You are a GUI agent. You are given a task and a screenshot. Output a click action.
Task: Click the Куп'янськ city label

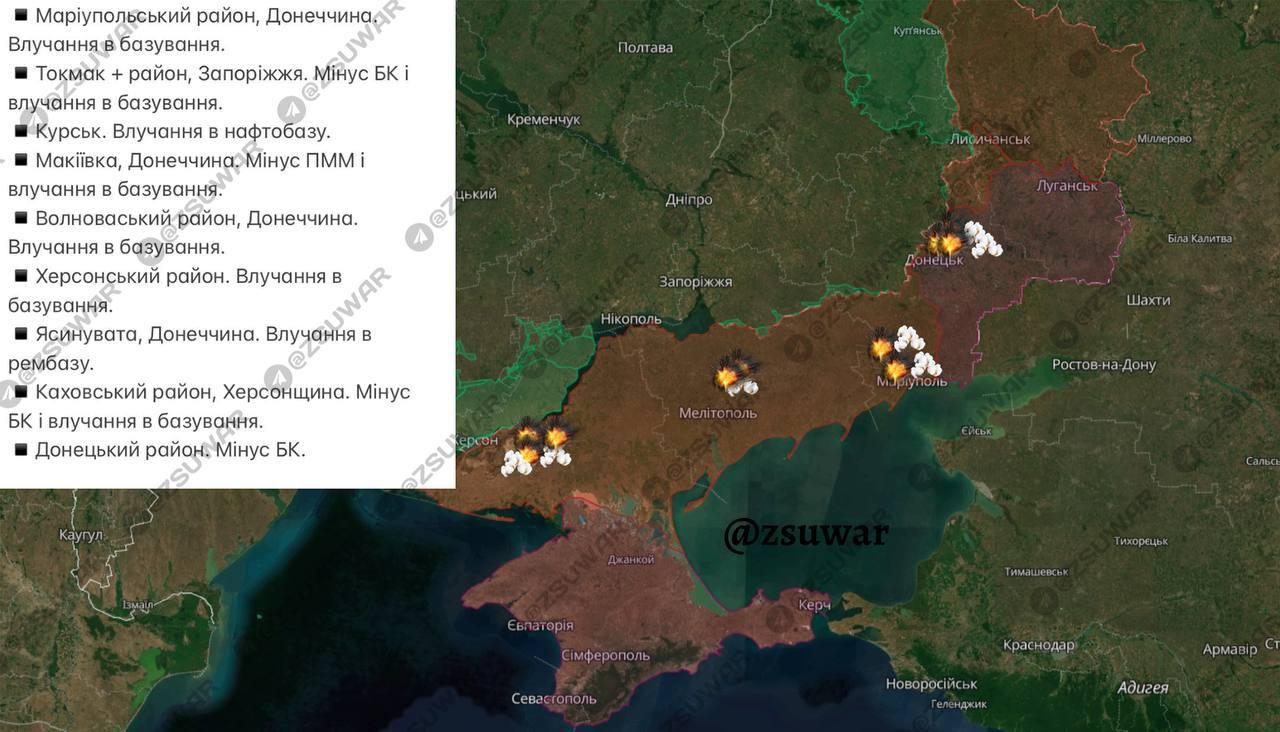[918, 30]
